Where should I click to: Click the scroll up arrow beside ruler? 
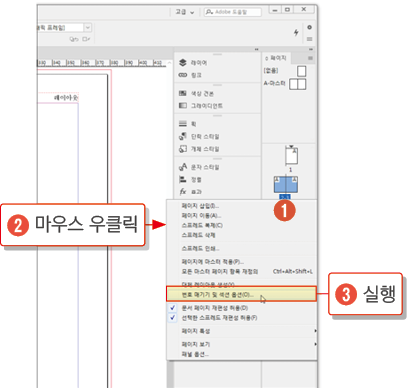169,63
